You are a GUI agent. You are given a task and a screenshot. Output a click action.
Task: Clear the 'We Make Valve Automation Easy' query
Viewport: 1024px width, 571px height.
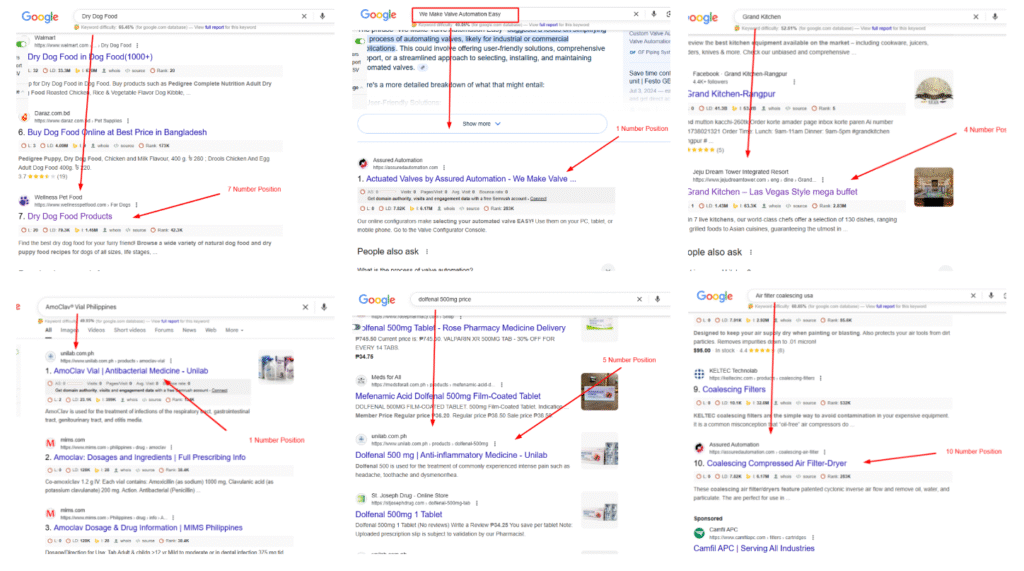(636, 14)
